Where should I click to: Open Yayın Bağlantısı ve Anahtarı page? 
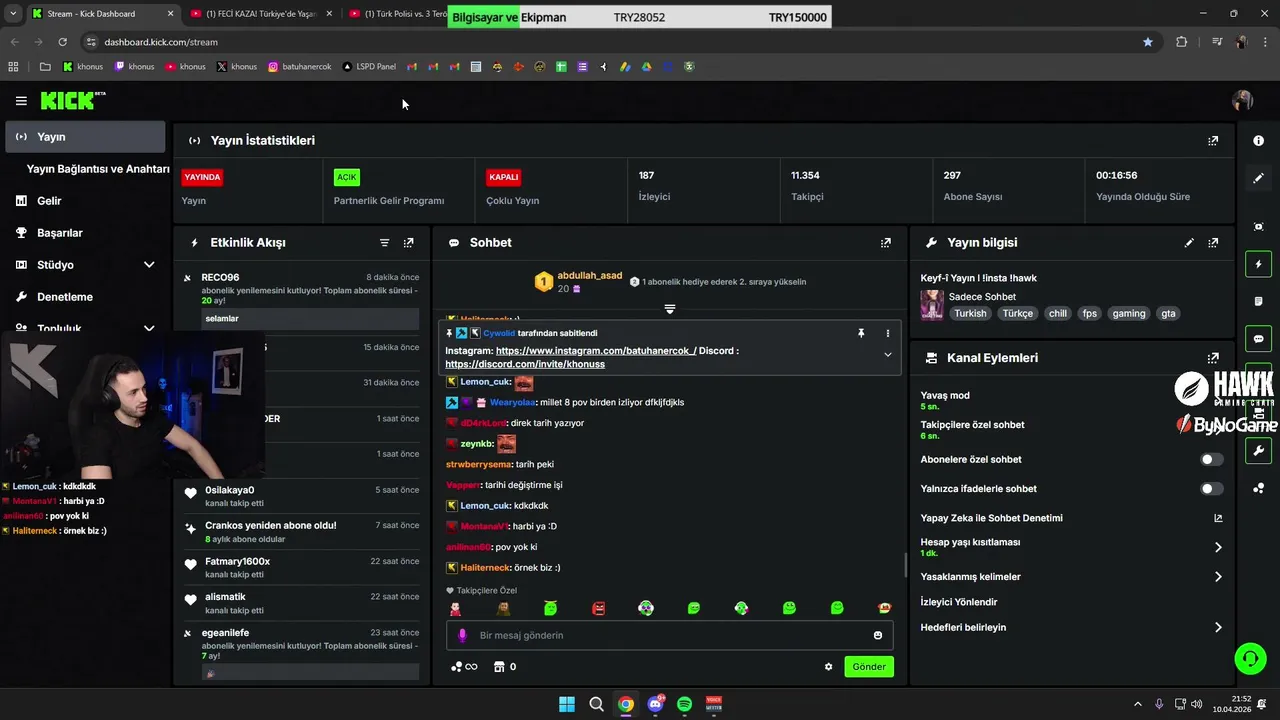point(98,169)
